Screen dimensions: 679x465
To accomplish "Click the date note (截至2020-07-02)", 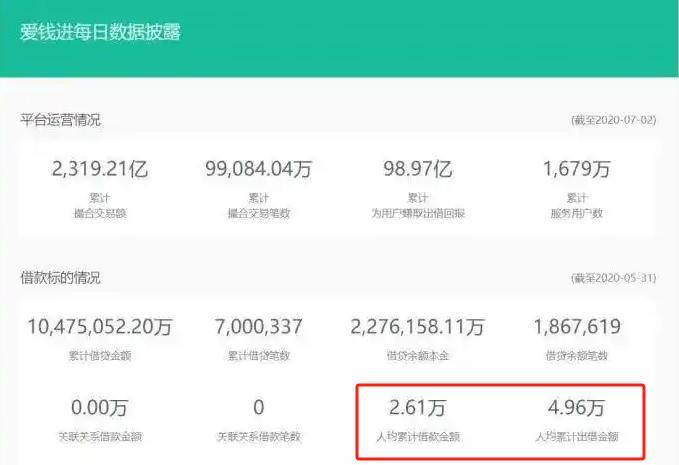I will coord(613,120).
